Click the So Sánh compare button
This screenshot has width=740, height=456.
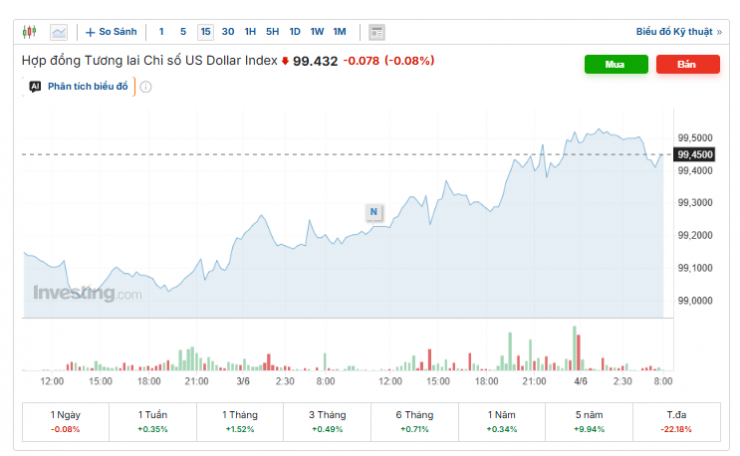point(111,32)
